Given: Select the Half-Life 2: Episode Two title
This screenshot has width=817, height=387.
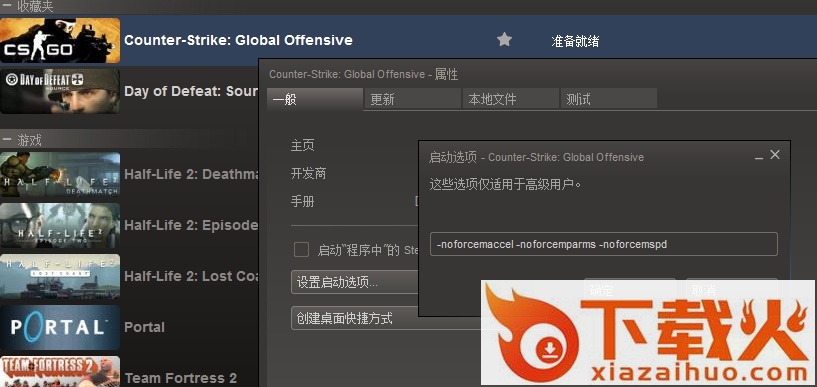Looking at the screenshot, I should (191, 225).
